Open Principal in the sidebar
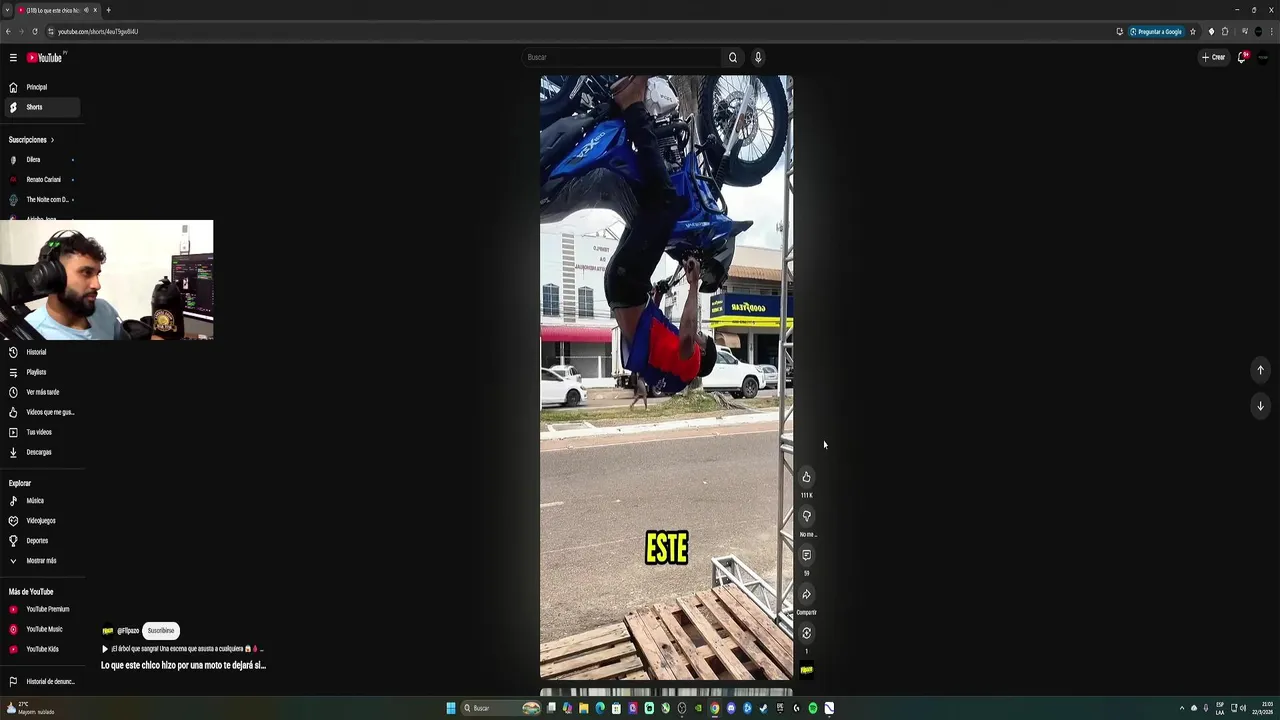Screen dimensions: 1280x720 [x=40, y=87]
